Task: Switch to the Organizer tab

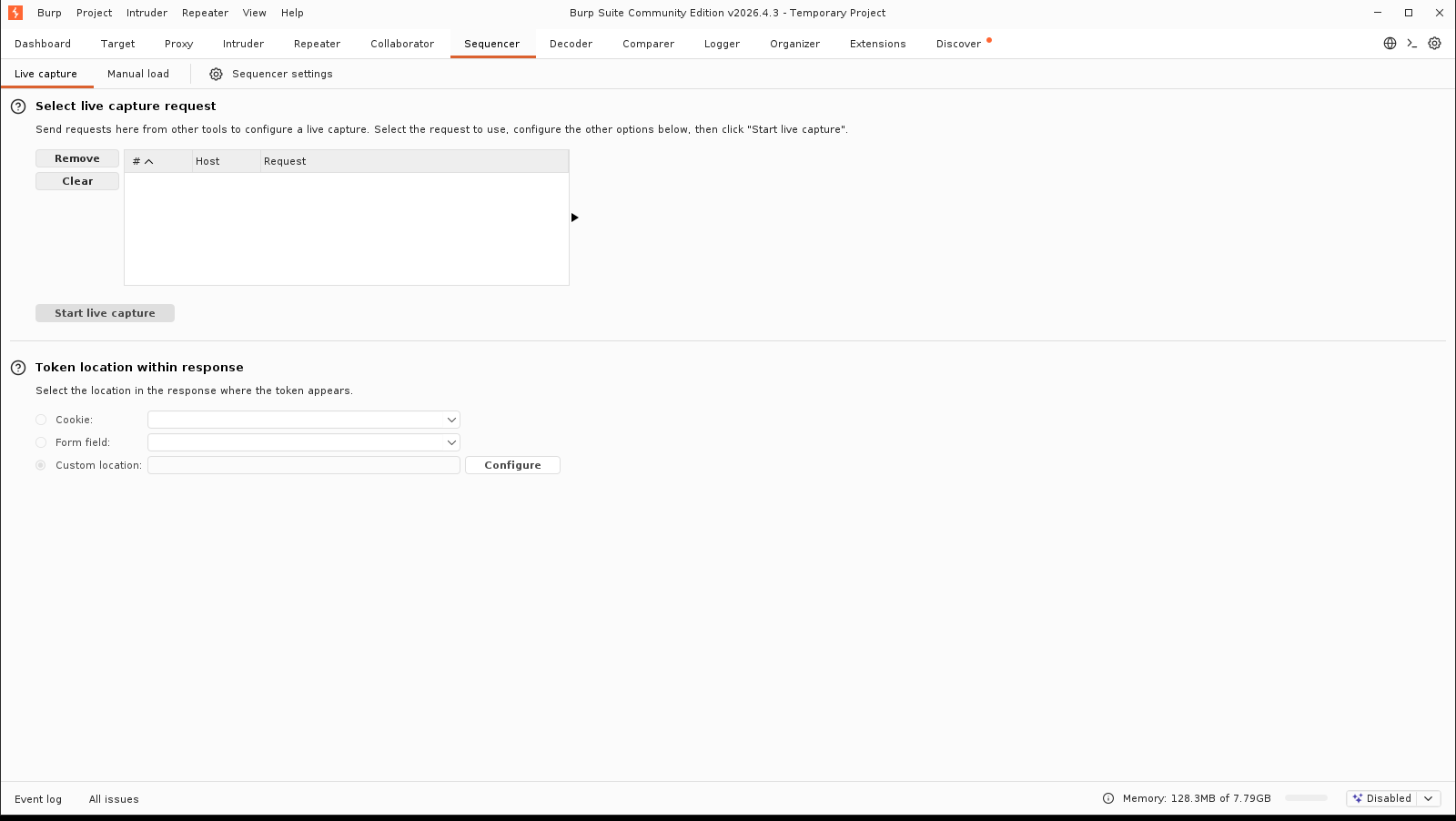Action: (x=795, y=44)
